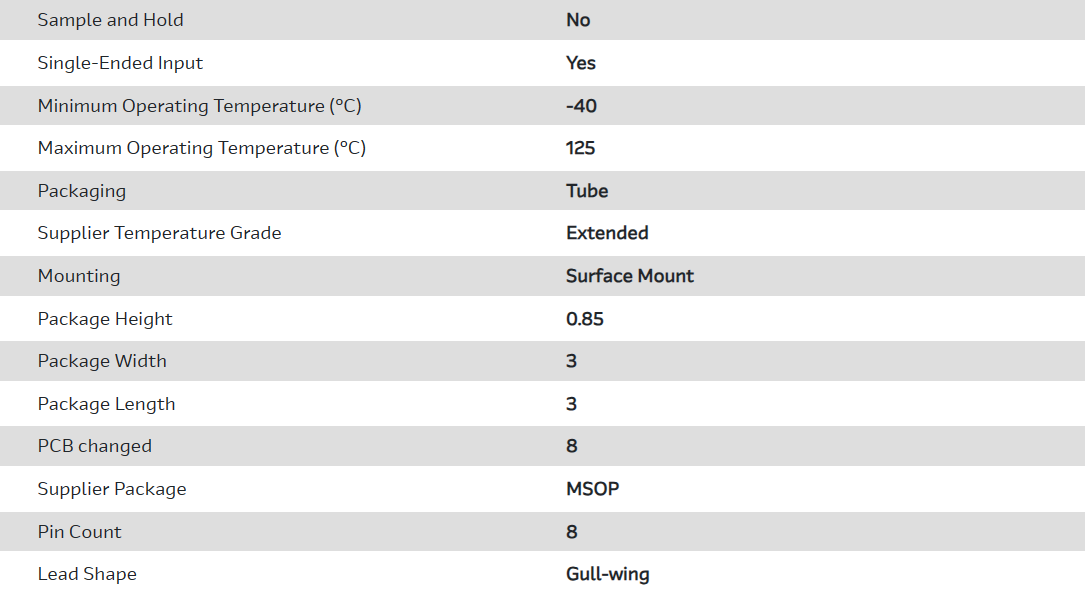The width and height of the screenshot is (1085, 591).
Task: Click the "Supplier Temperature Grade" label
Action: [x=159, y=233]
